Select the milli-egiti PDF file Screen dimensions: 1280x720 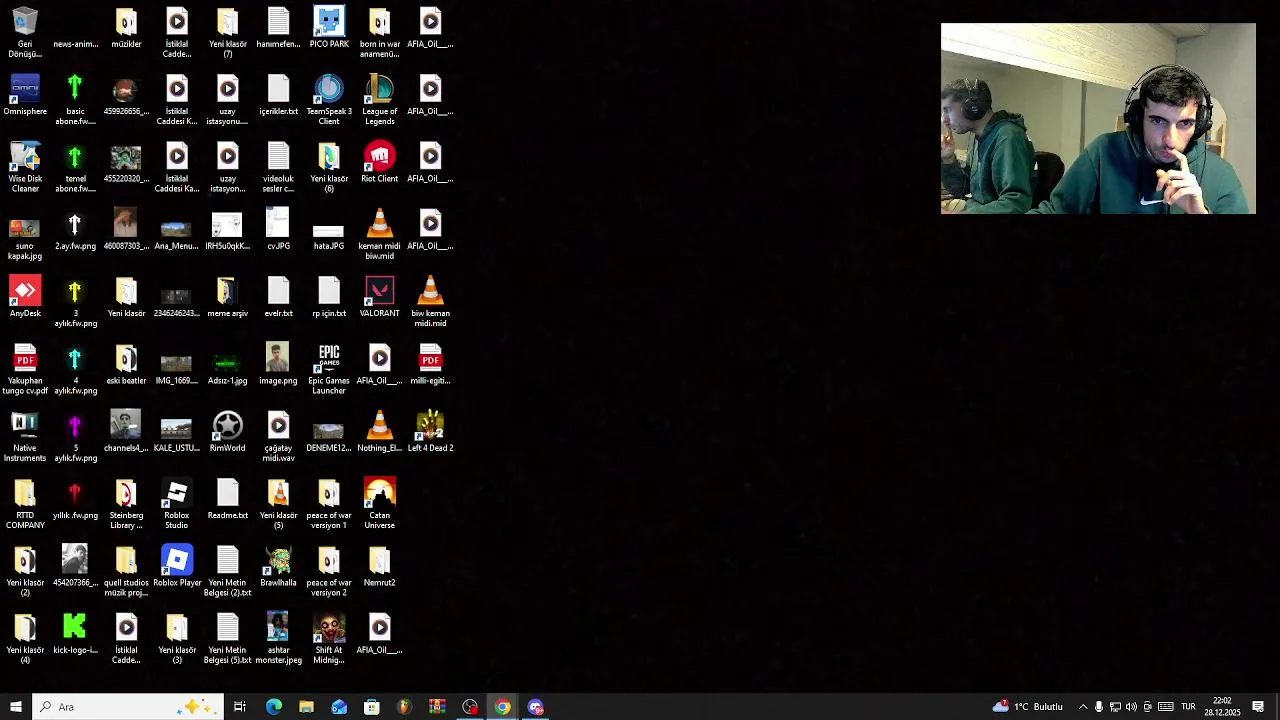tap(430, 364)
